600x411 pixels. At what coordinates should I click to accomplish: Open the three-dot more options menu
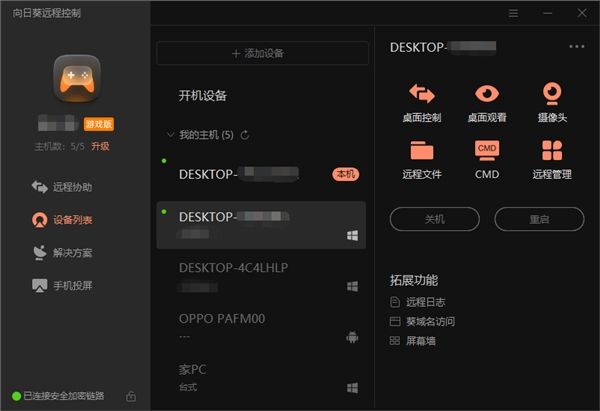[x=576, y=46]
